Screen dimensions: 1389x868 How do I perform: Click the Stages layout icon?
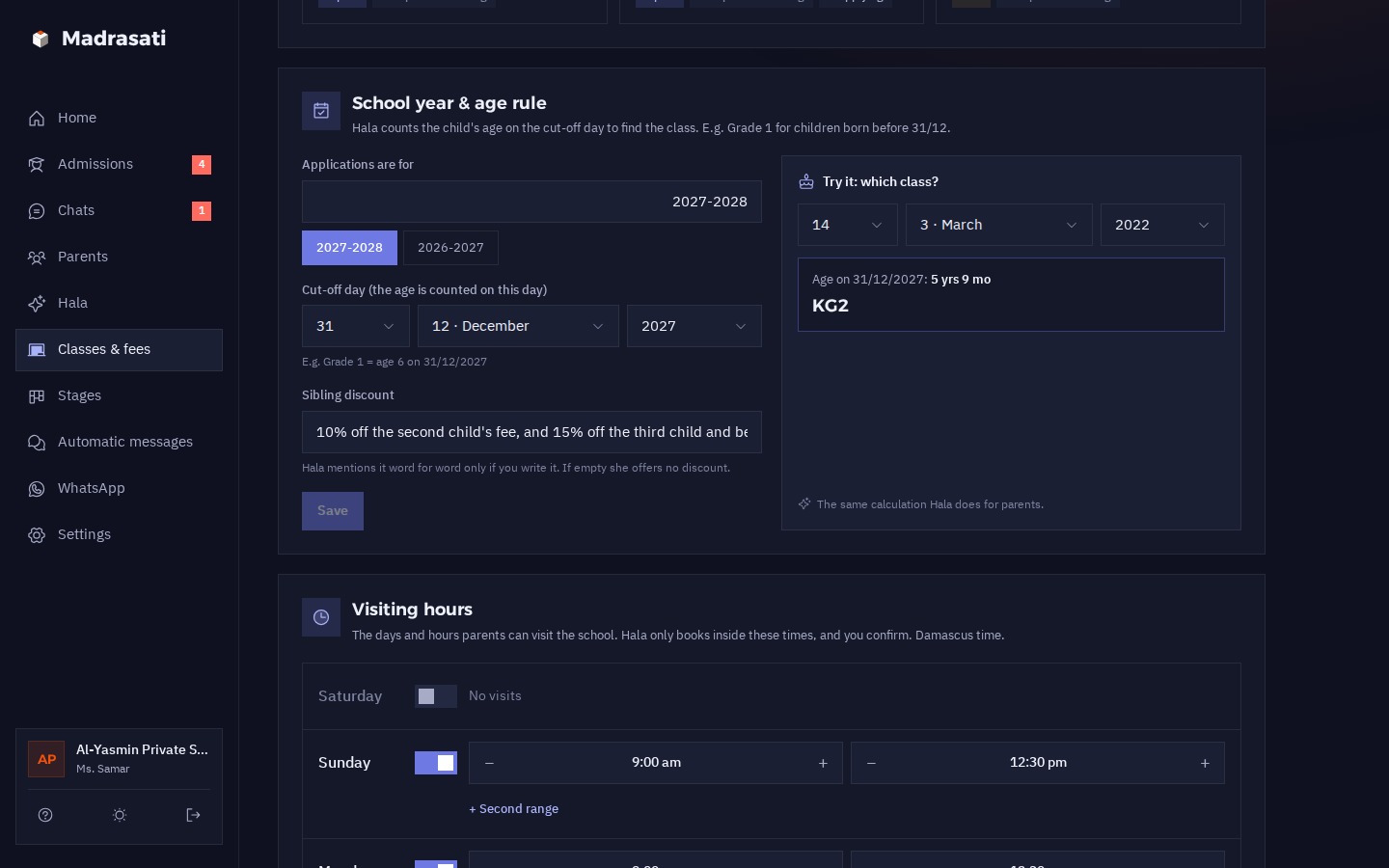[37, 396]
